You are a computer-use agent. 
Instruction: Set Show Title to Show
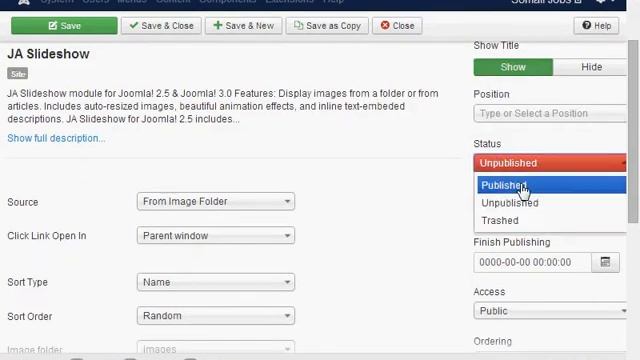[x=513, y=67]
